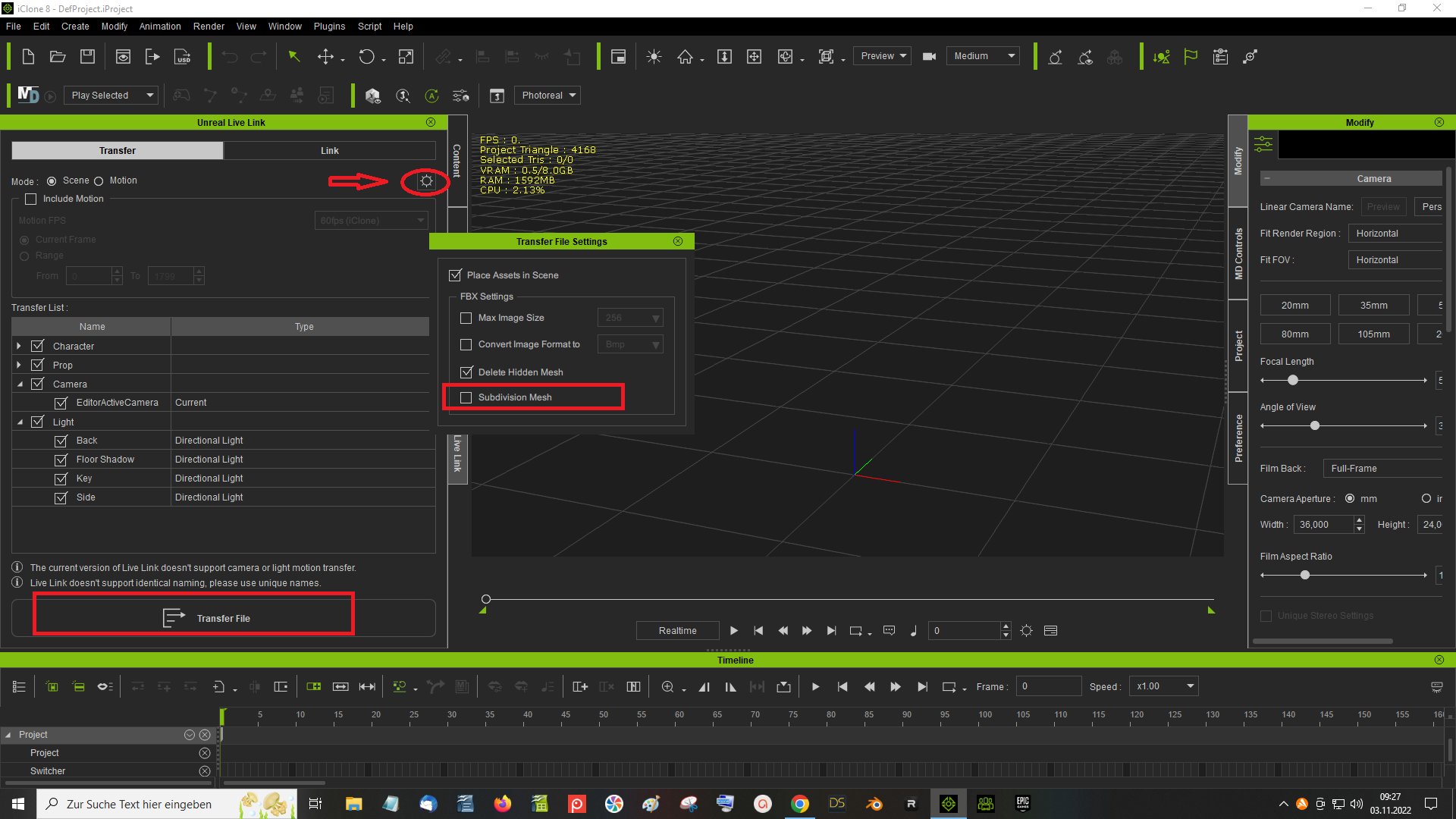Close the Unreal Live Link panel
This screenshot has height=819, width=1456.
(x=431, y=122)
